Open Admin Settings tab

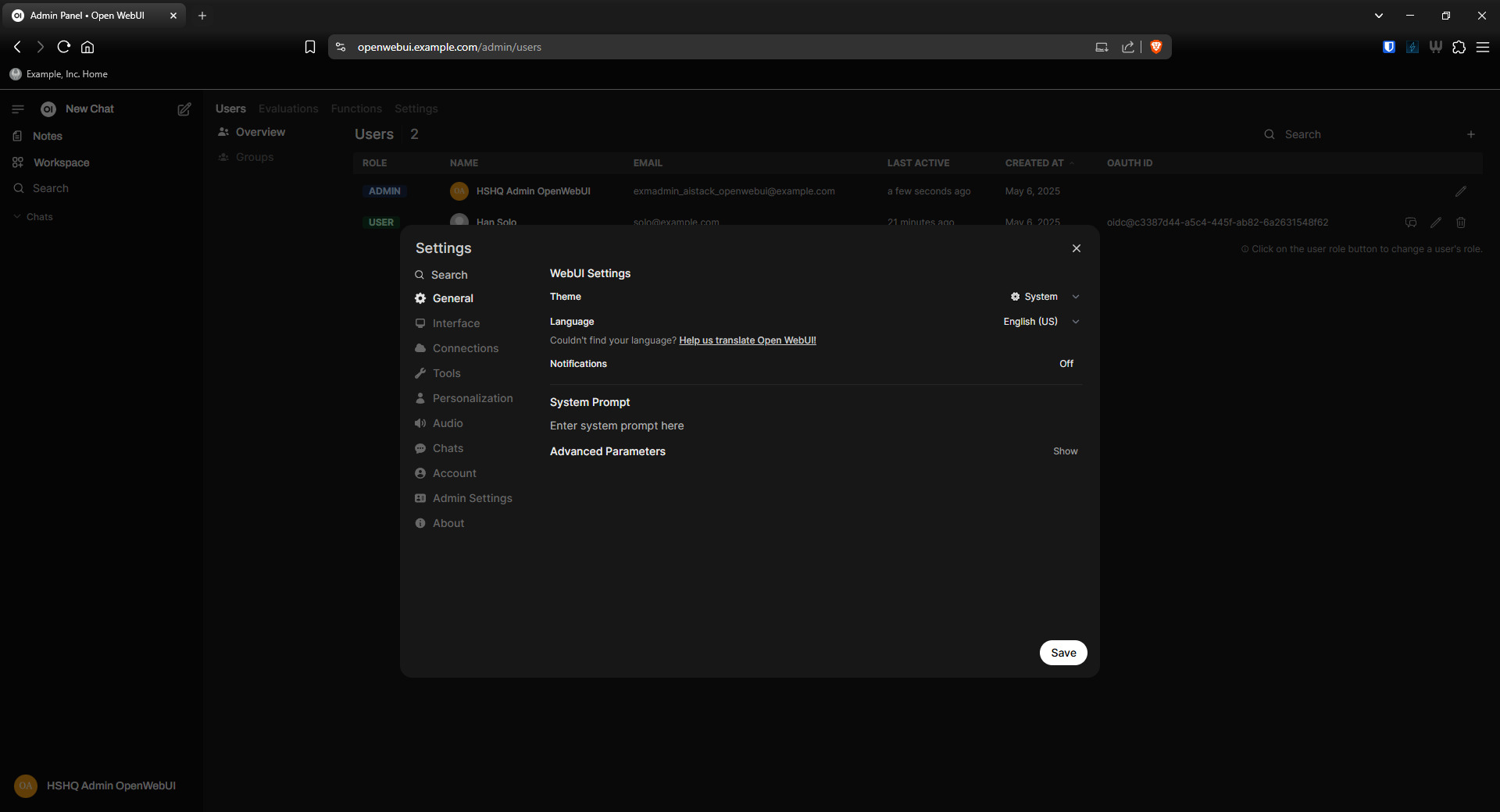tap(472, 498)
